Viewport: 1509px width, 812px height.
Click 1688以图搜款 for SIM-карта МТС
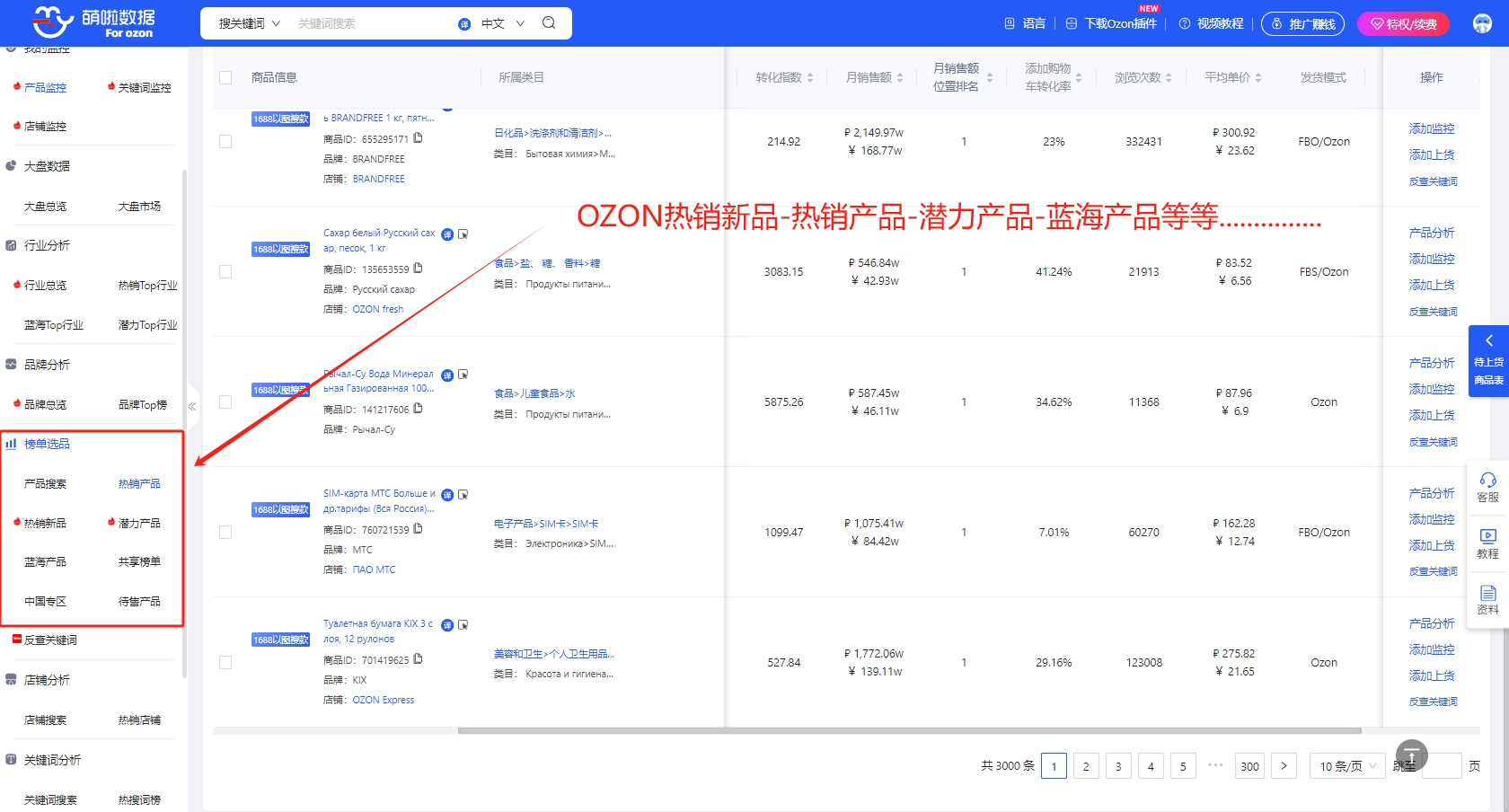coord(280,509)
